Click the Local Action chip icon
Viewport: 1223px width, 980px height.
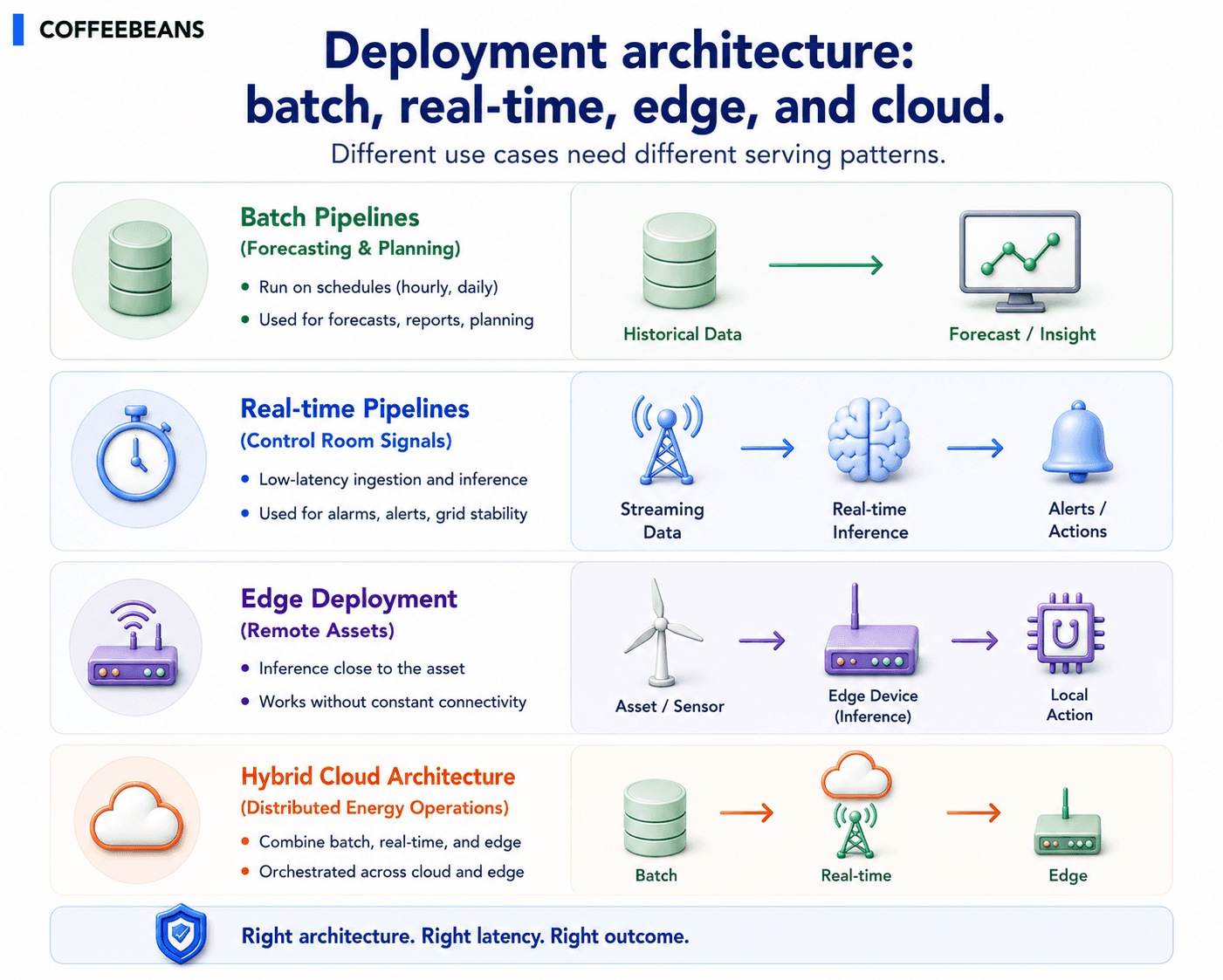click(x=1066, y=633)
